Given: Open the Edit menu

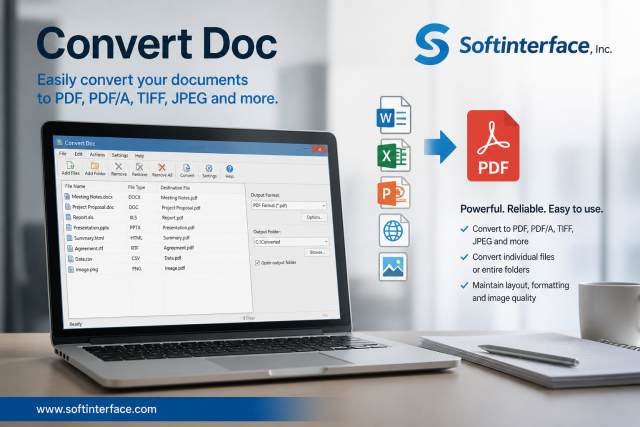Looking at the screenshot, I should (x=78, y=154).
